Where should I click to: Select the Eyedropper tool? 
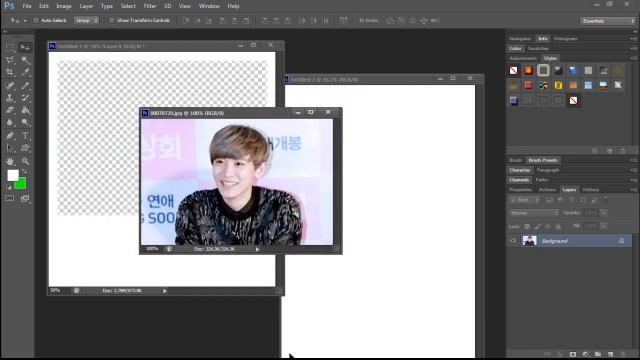25,73
